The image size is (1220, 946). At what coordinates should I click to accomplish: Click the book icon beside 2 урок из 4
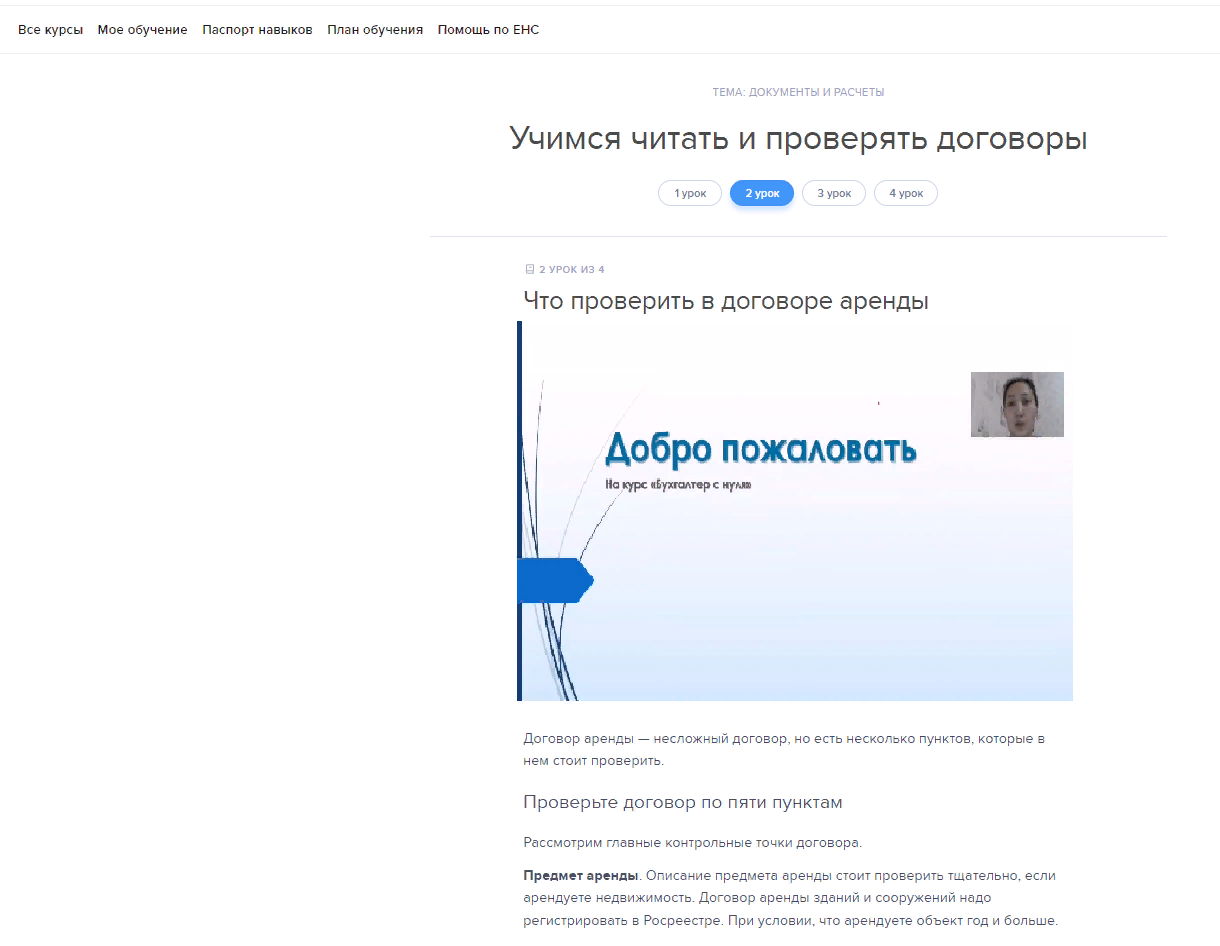click(x=530, y=269)
